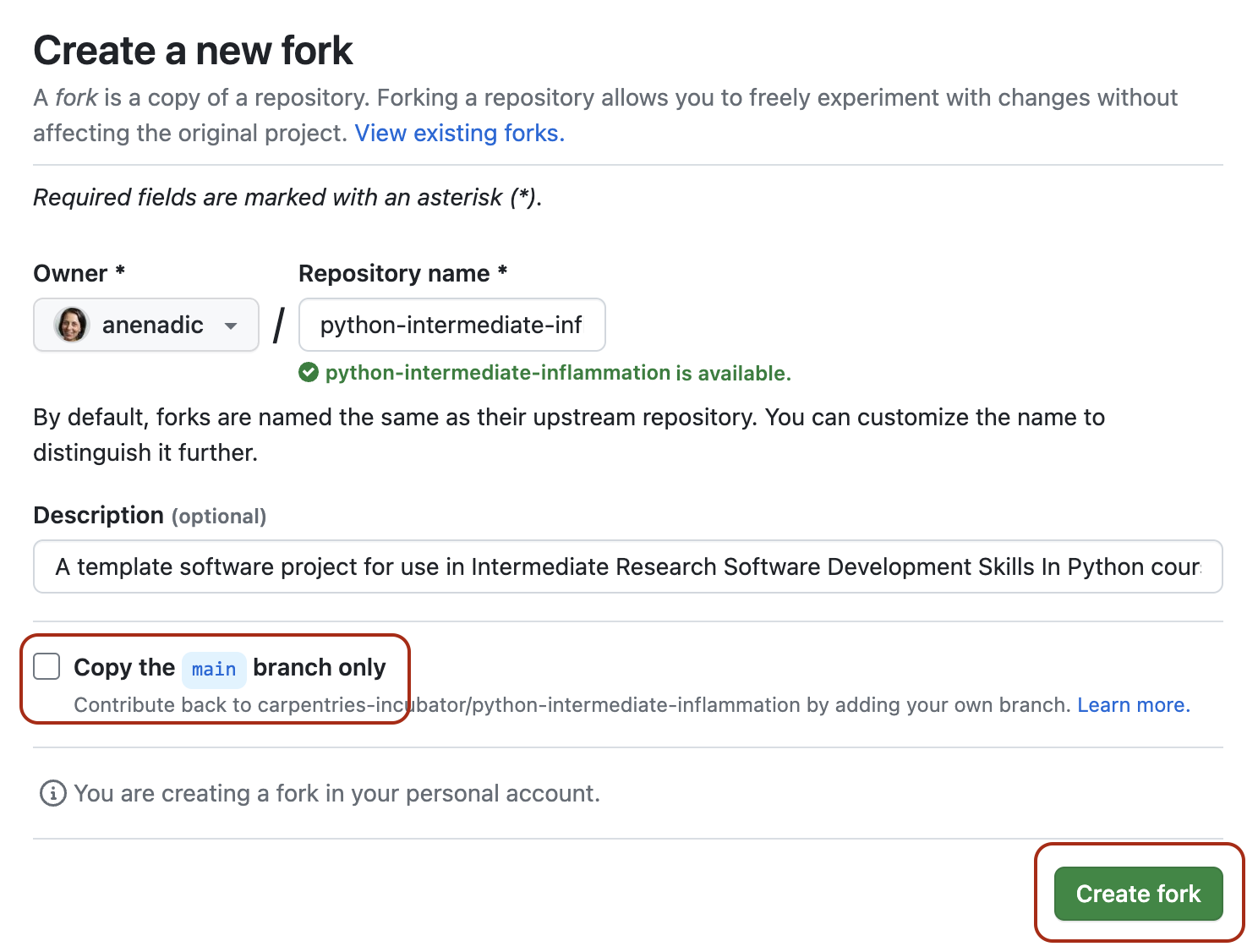
Task: Open the Owner selection dropdown
Action: pos(145,325)
